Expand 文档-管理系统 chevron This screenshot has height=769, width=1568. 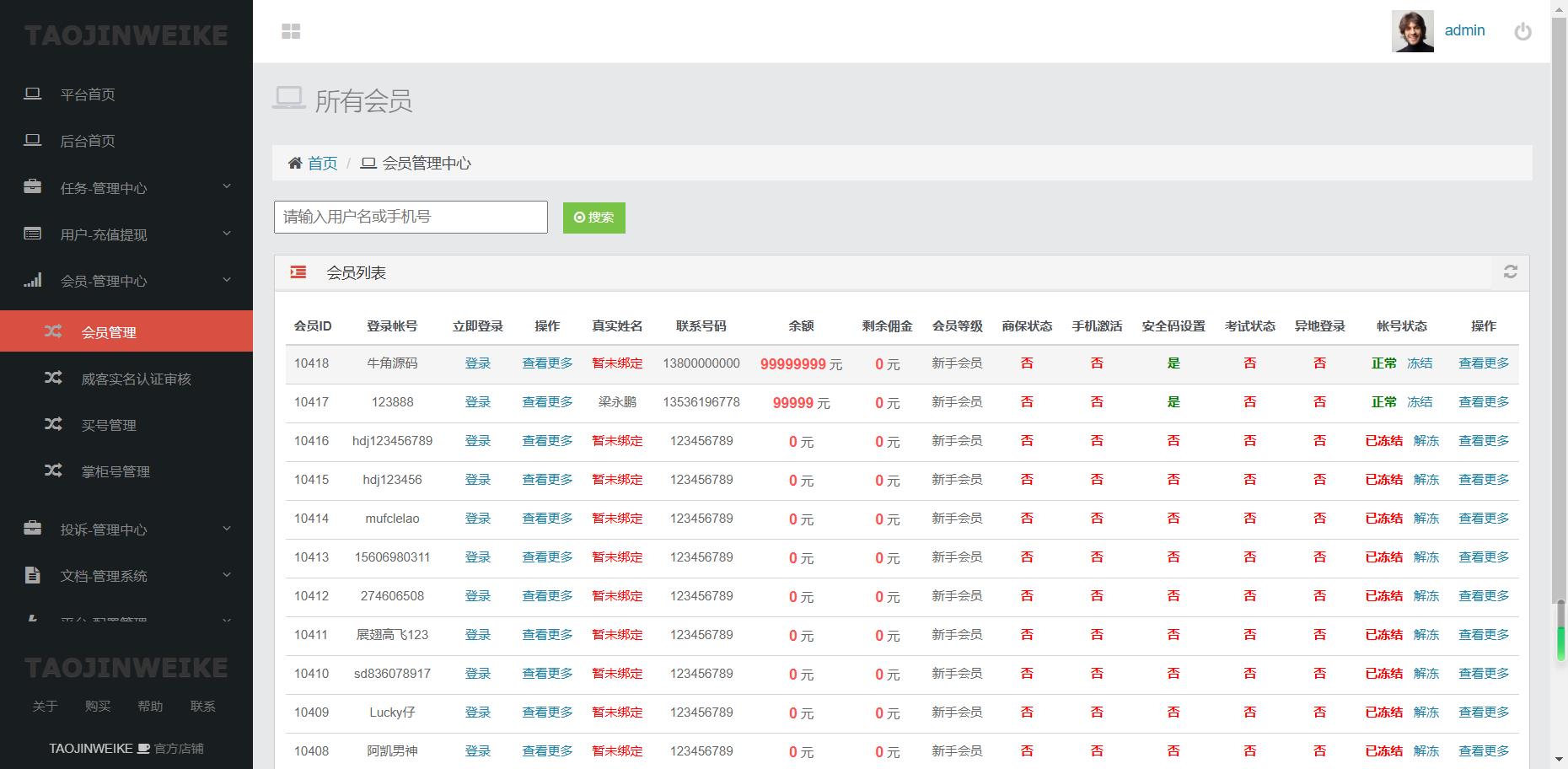coord(227,575)
